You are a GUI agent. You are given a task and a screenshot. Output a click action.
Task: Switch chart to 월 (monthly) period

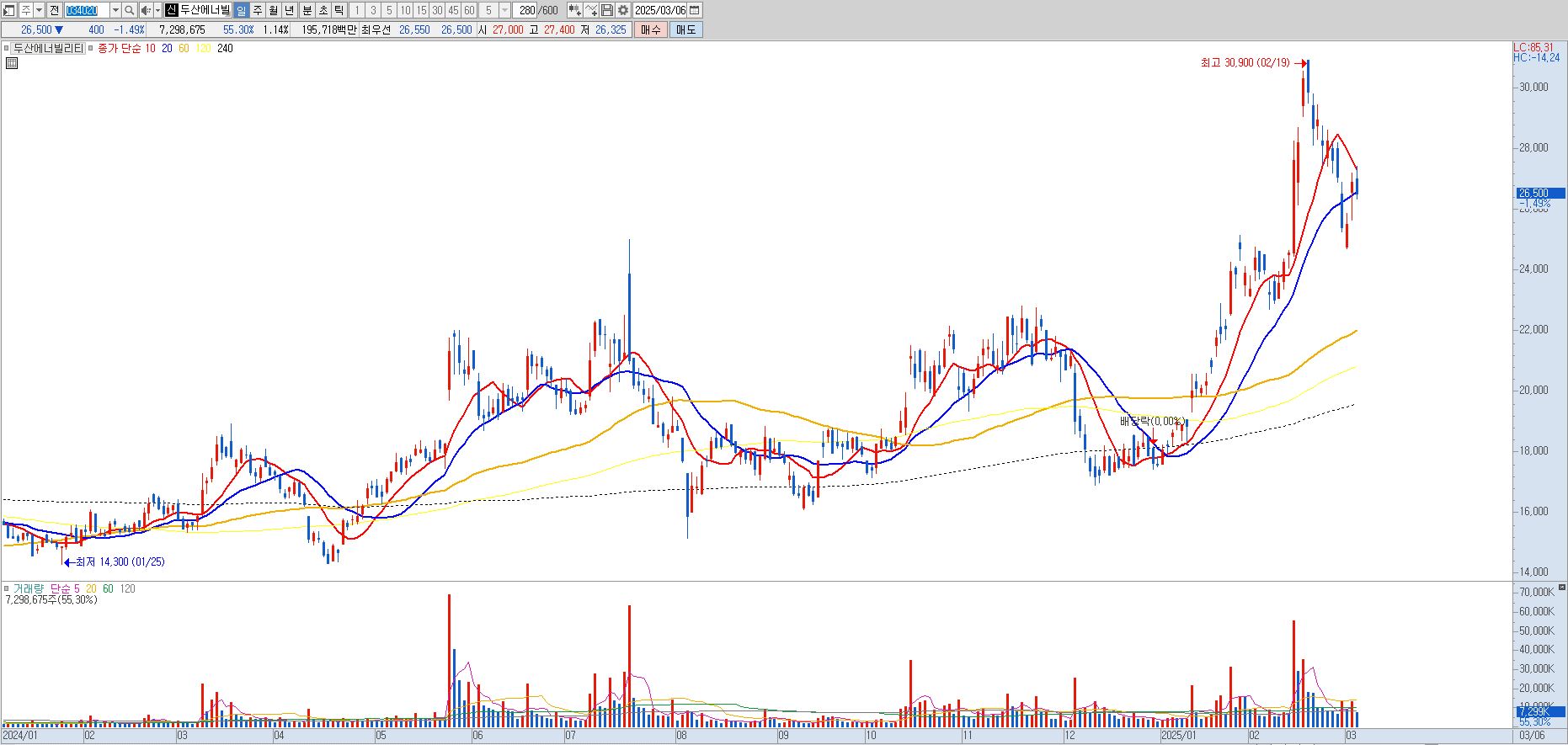[273, 10]
